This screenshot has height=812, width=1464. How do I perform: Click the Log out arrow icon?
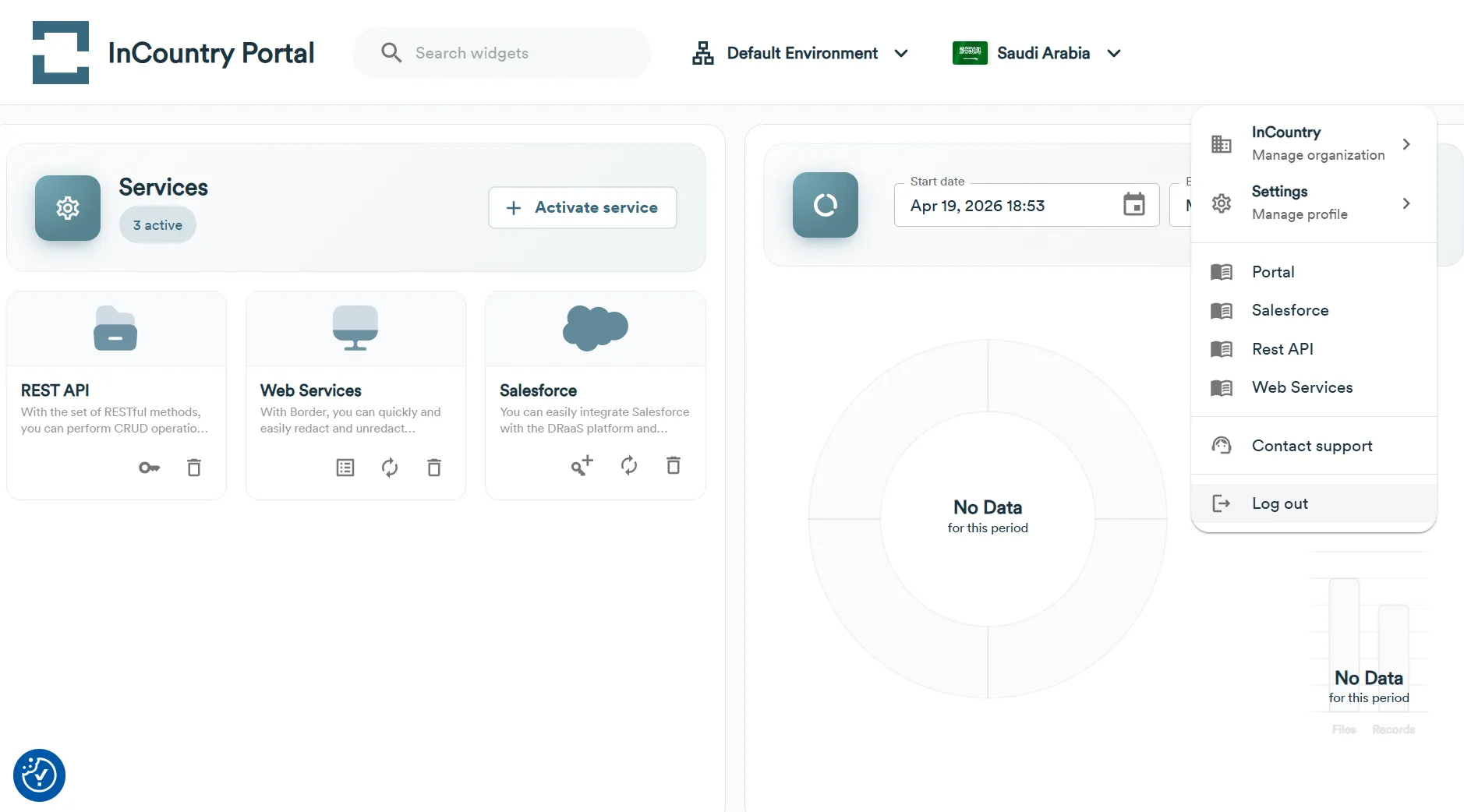point(1222,503)
